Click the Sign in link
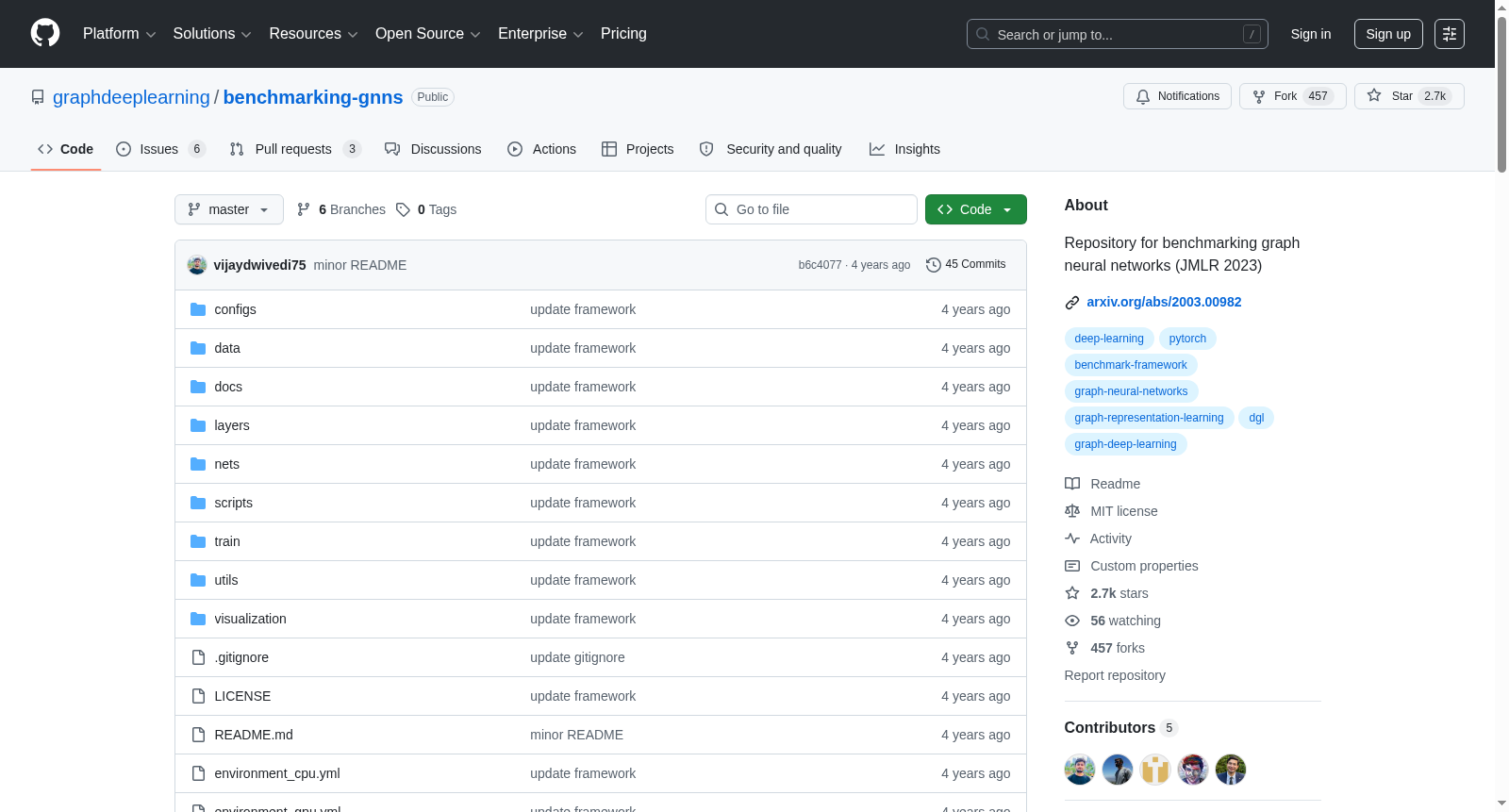The image size is (1509, 812). [1311, 34]
